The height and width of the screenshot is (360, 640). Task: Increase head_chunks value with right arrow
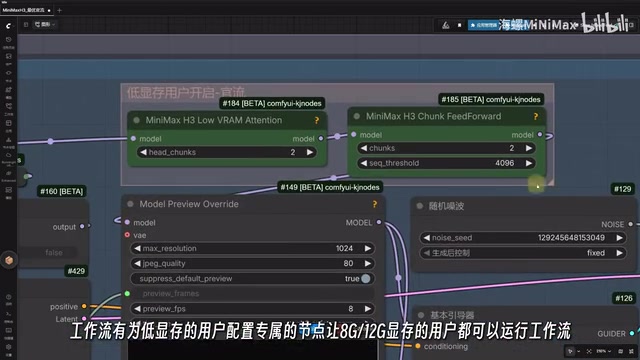tap(310, 152)
